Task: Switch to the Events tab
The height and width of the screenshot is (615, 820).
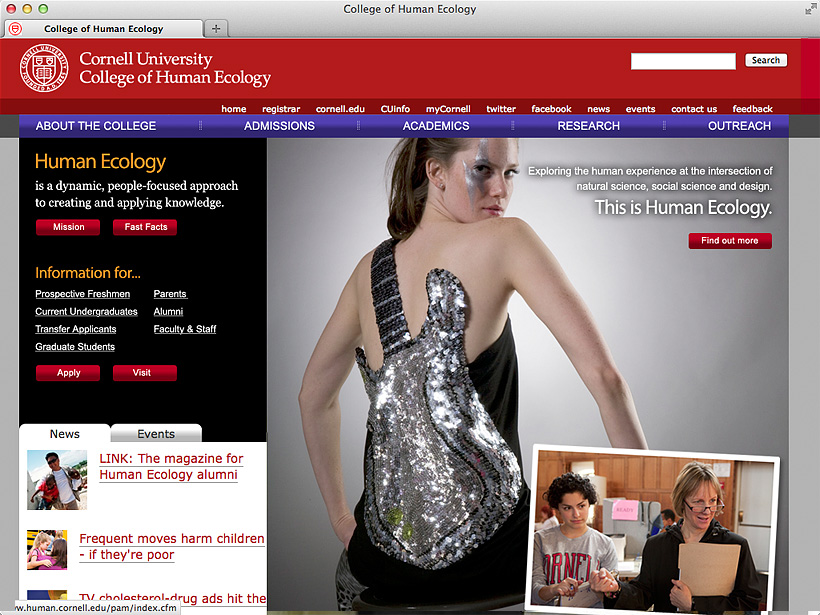Action: [x=156, y=434]
